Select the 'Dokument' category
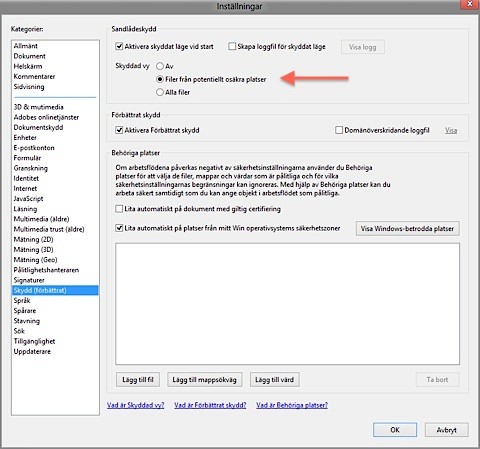The width and height of the screenshot is (480, 449). [55, 56]
